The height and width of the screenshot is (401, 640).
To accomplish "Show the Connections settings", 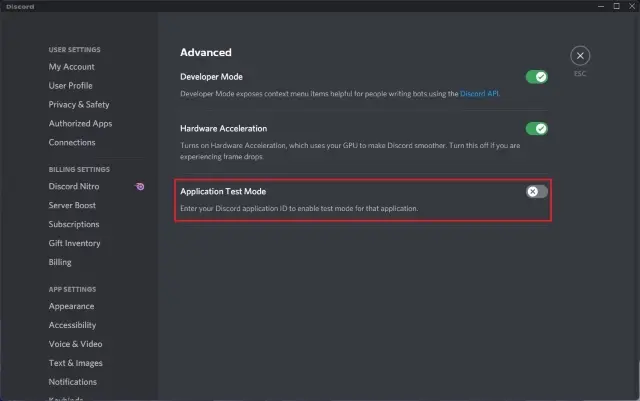I will (72, 143).
